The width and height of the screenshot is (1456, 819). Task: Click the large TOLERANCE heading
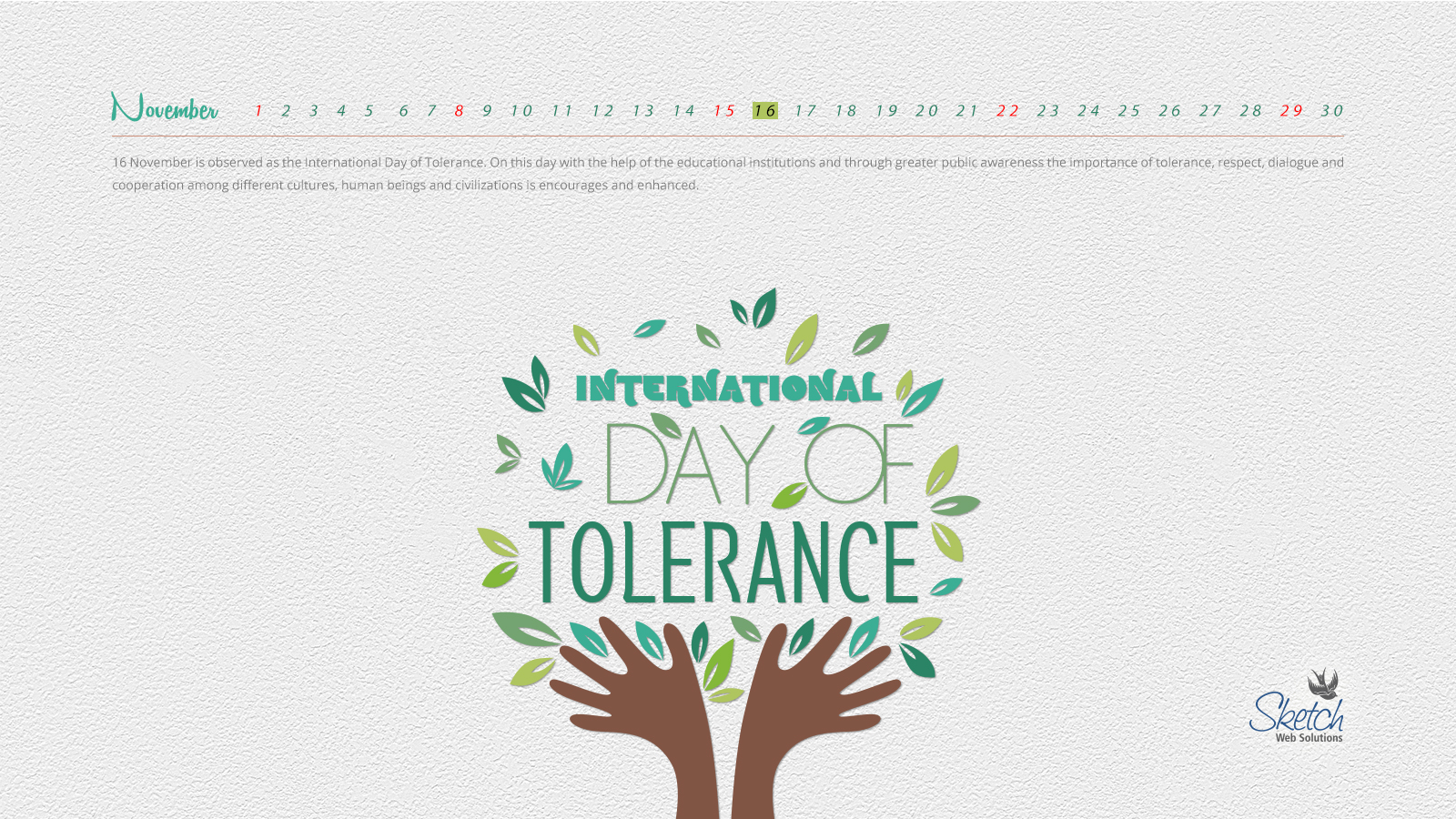tap(725, 563)
